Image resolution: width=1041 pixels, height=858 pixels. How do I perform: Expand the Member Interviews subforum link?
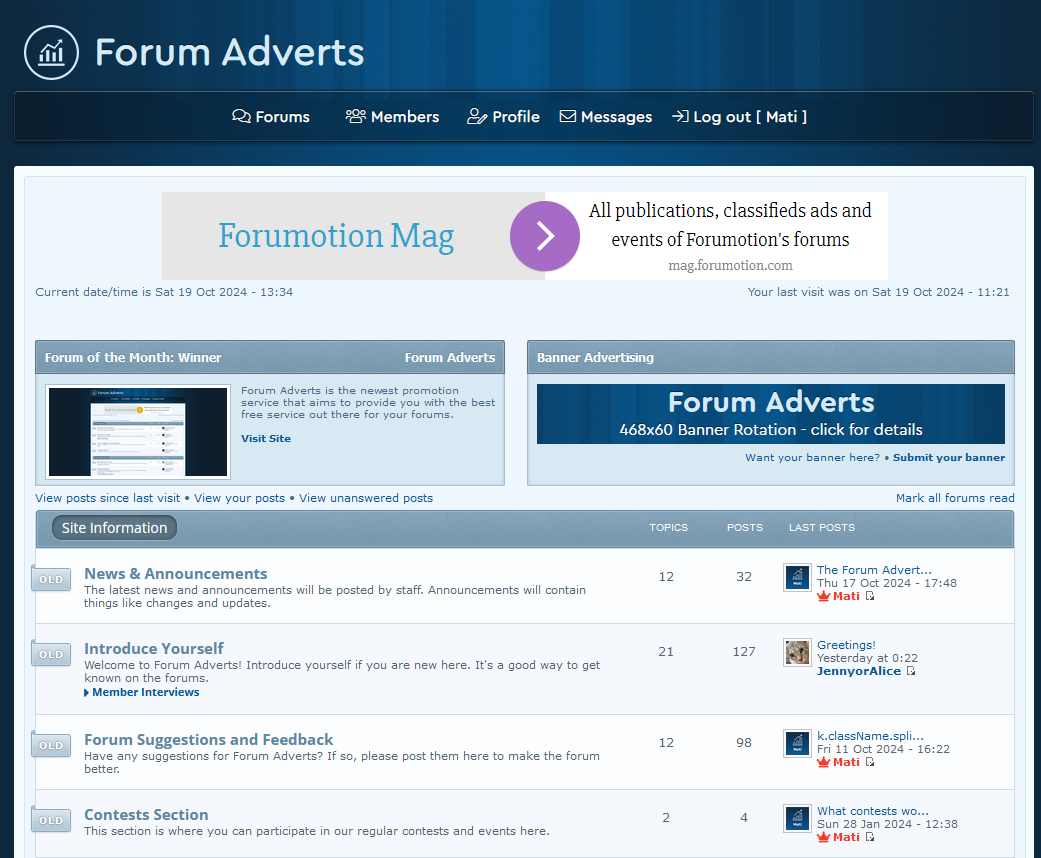tap(145, 692)
